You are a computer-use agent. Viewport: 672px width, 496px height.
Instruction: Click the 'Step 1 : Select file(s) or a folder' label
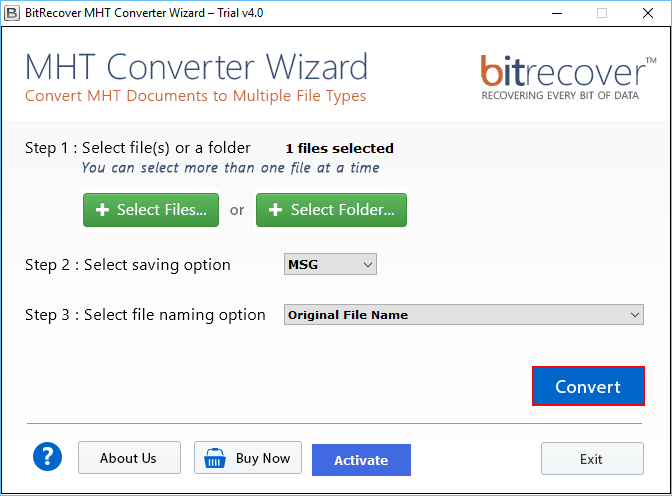[138, 148]
